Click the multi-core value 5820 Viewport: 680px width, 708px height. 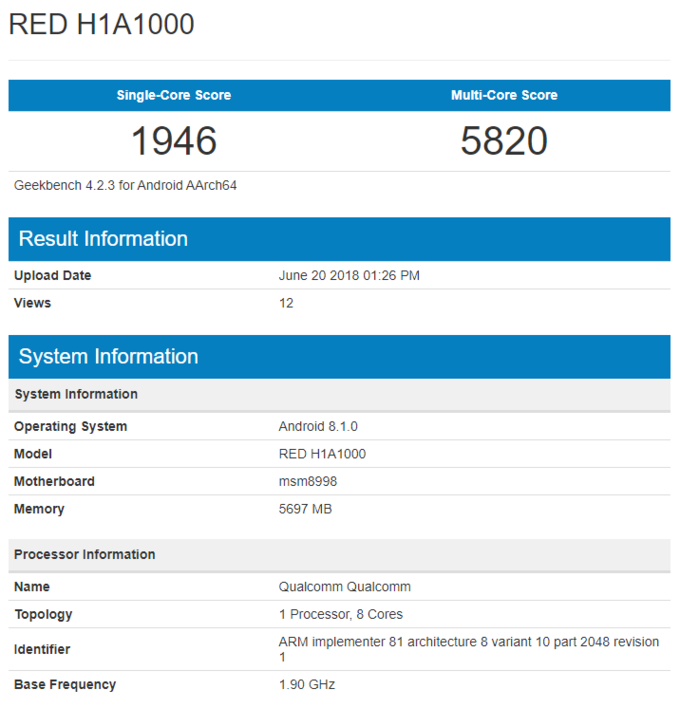pos(504,141)
